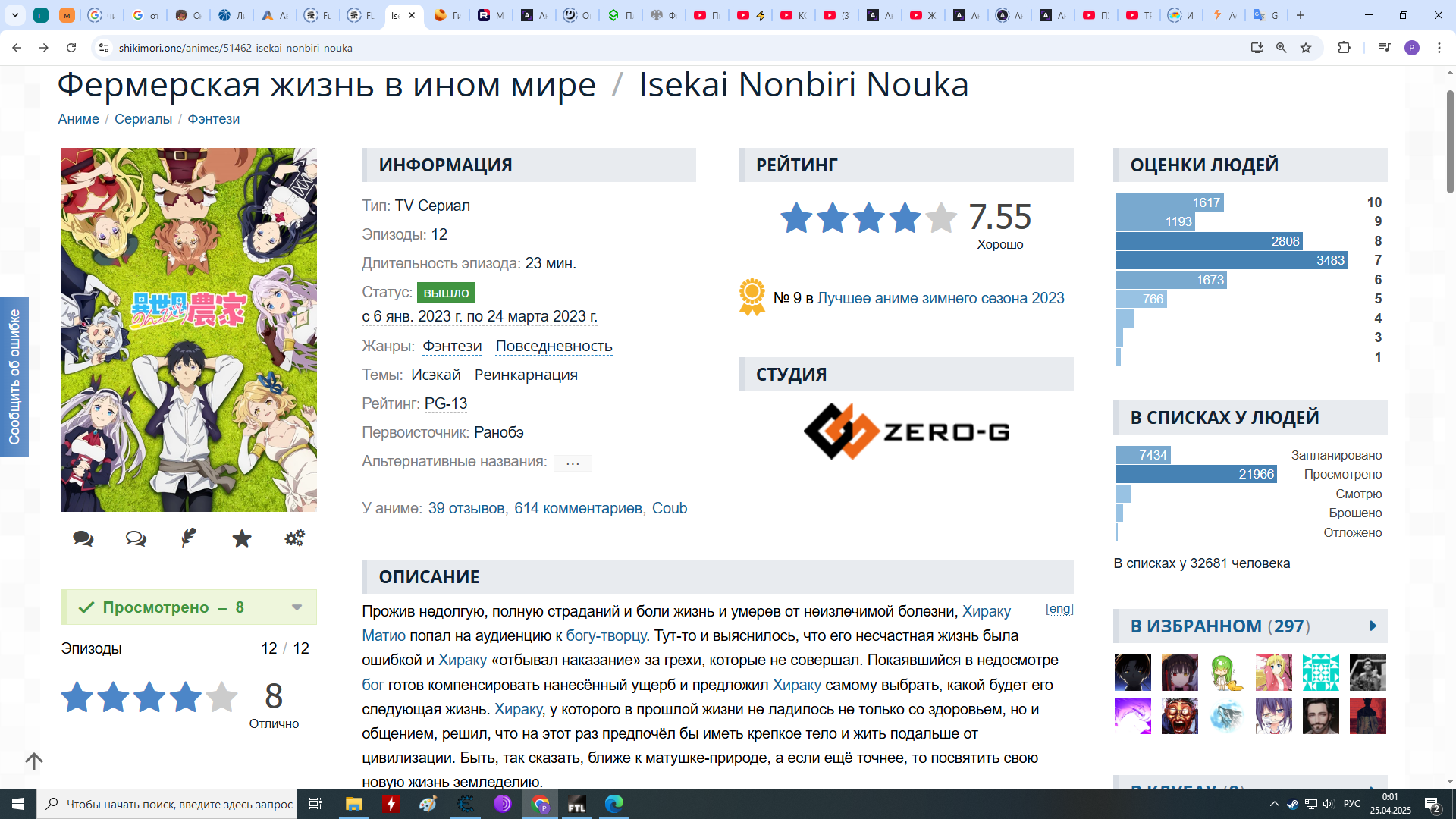
Task: Click the orange award ribbon icon
Action: click(752, 297)
